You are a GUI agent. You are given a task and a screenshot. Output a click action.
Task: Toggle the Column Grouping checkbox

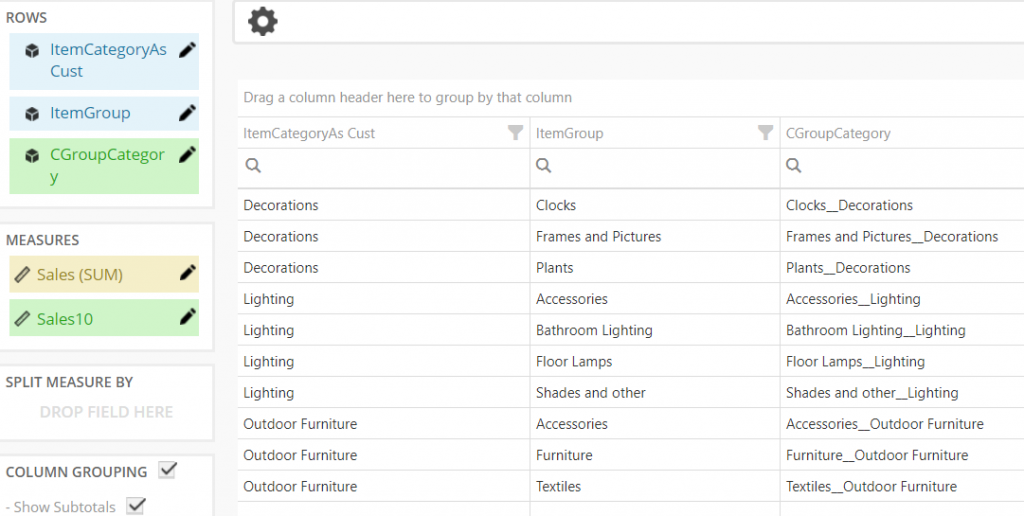point(168,470)
